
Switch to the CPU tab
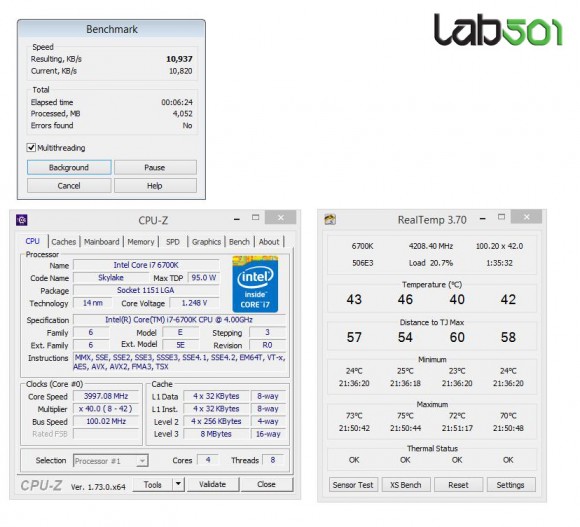coord(33,241)
